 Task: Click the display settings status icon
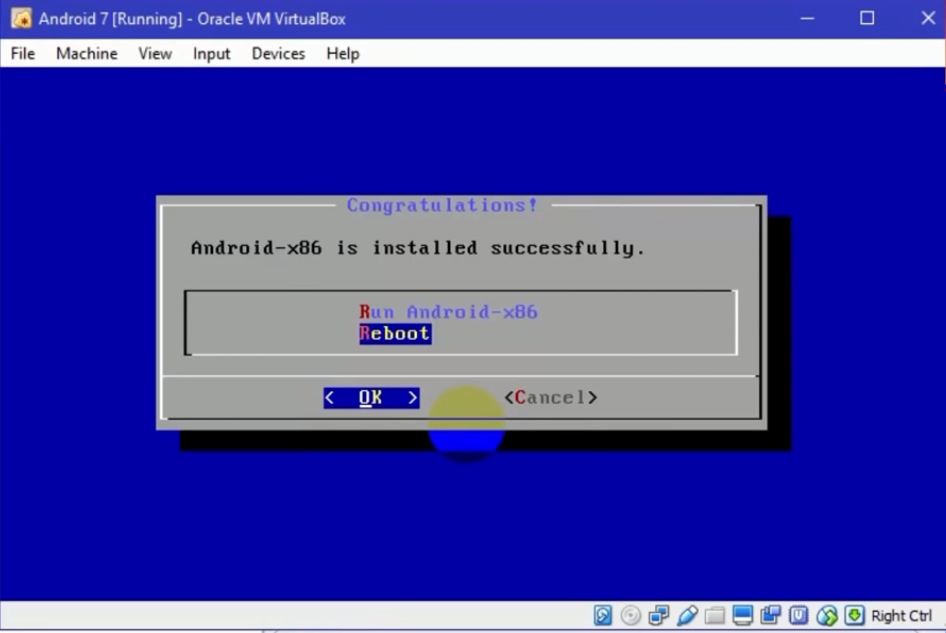tap(743, 616)
